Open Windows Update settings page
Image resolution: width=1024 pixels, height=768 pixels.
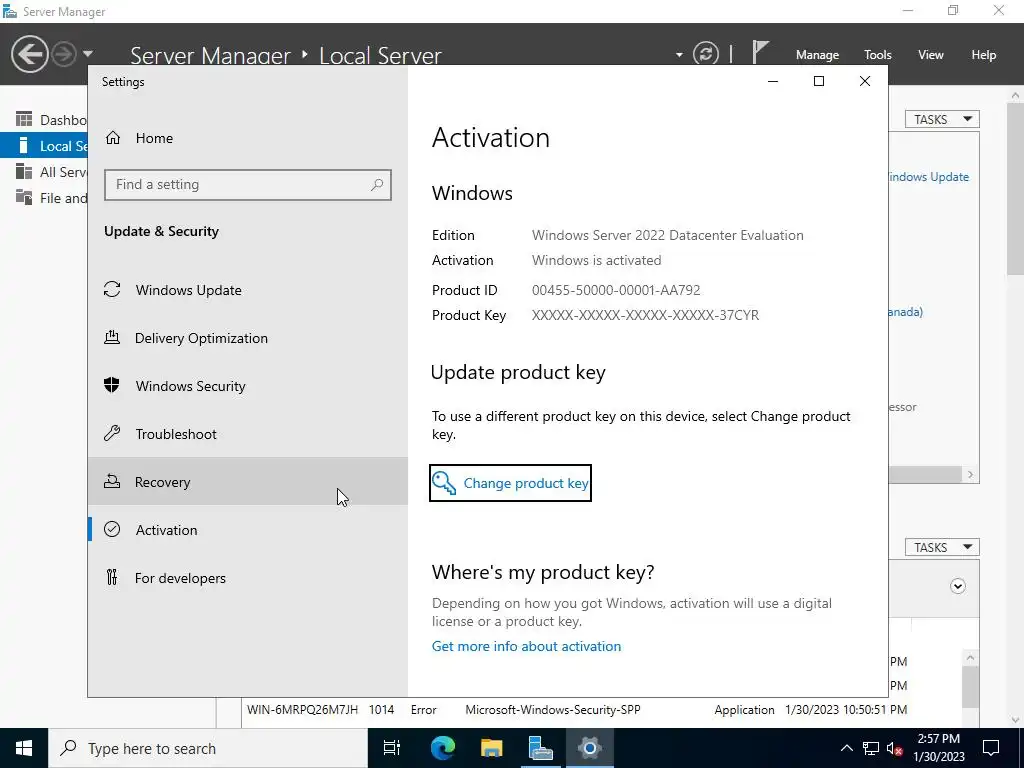[248, 290]
